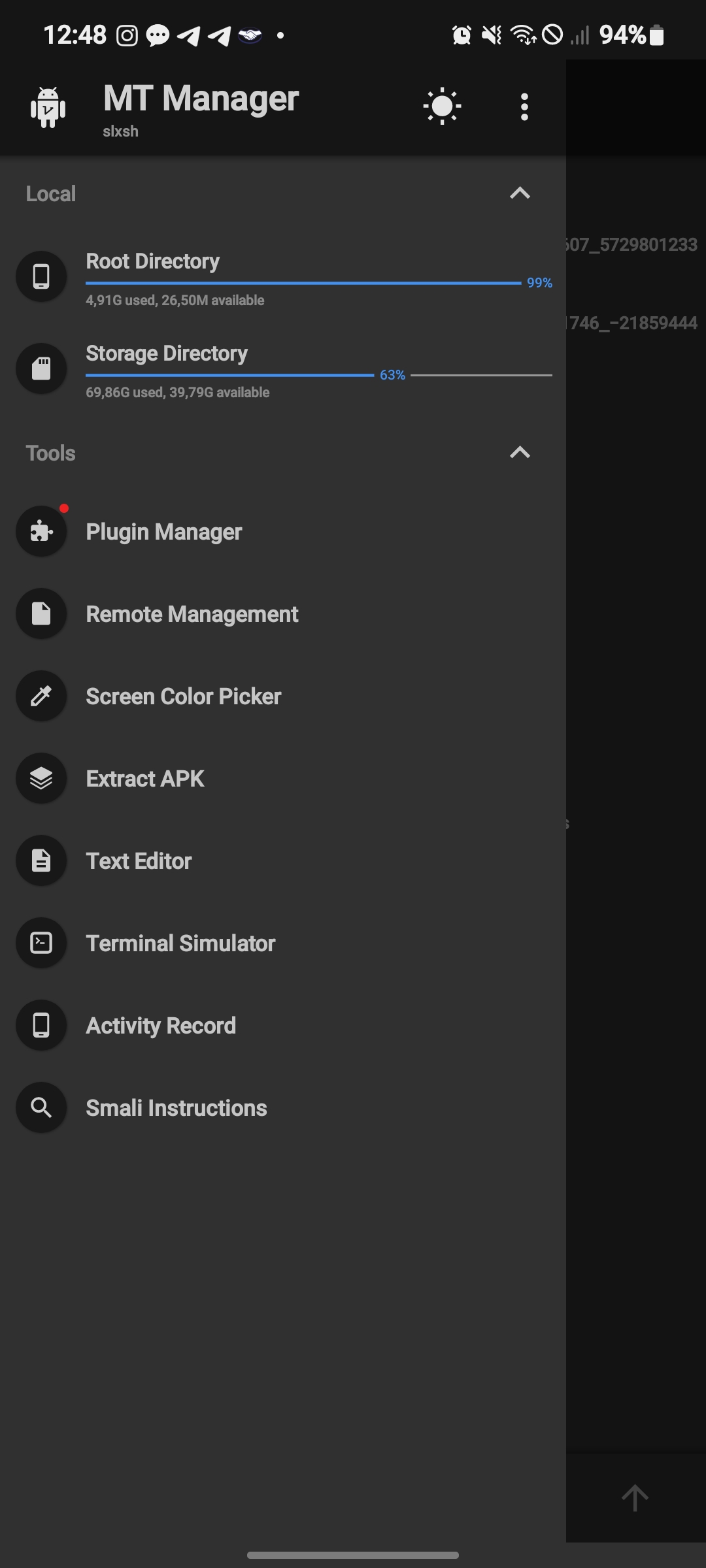Toggle the light/dark theme sun icon
The height and width of the screenshot is (1568, 706).
click(x=443, y=106)
